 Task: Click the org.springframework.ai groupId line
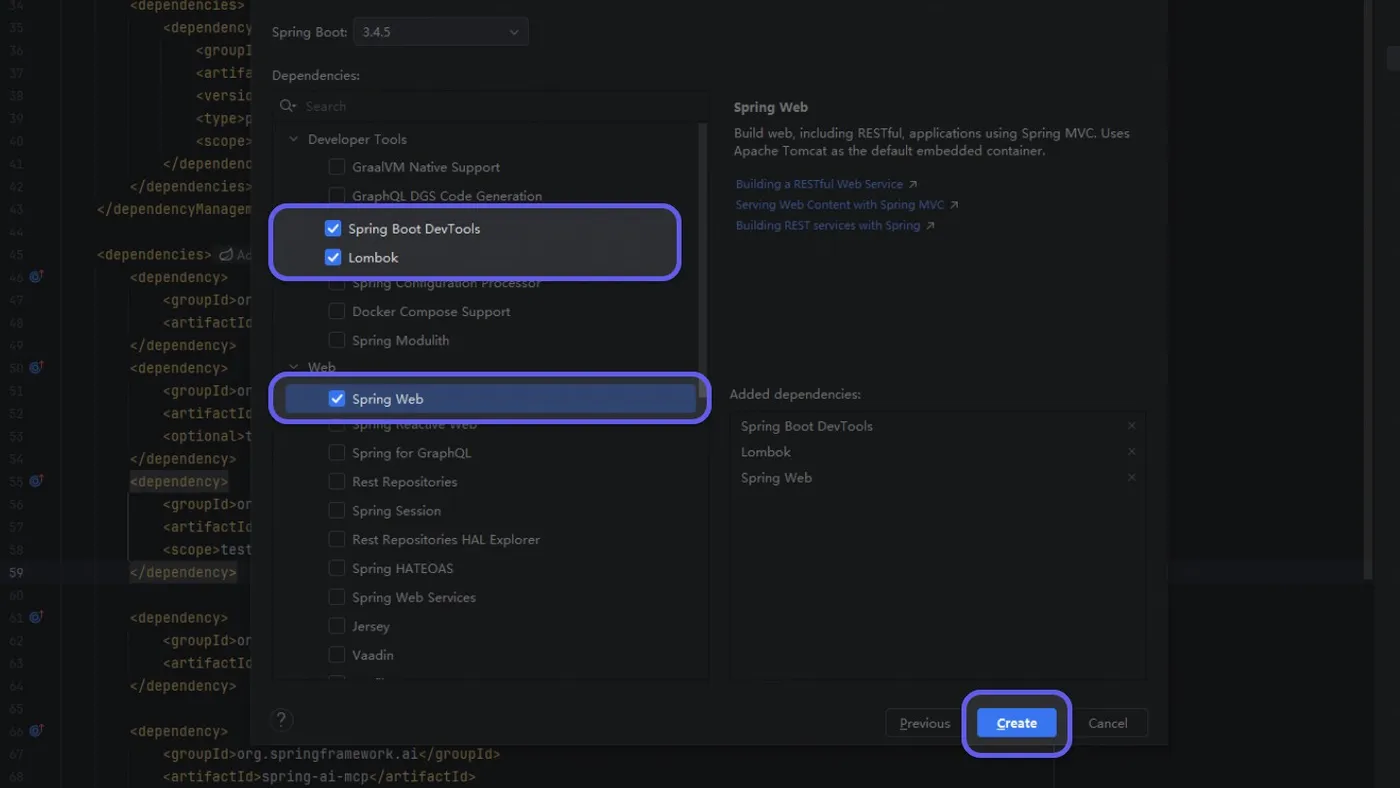point(331,754)
